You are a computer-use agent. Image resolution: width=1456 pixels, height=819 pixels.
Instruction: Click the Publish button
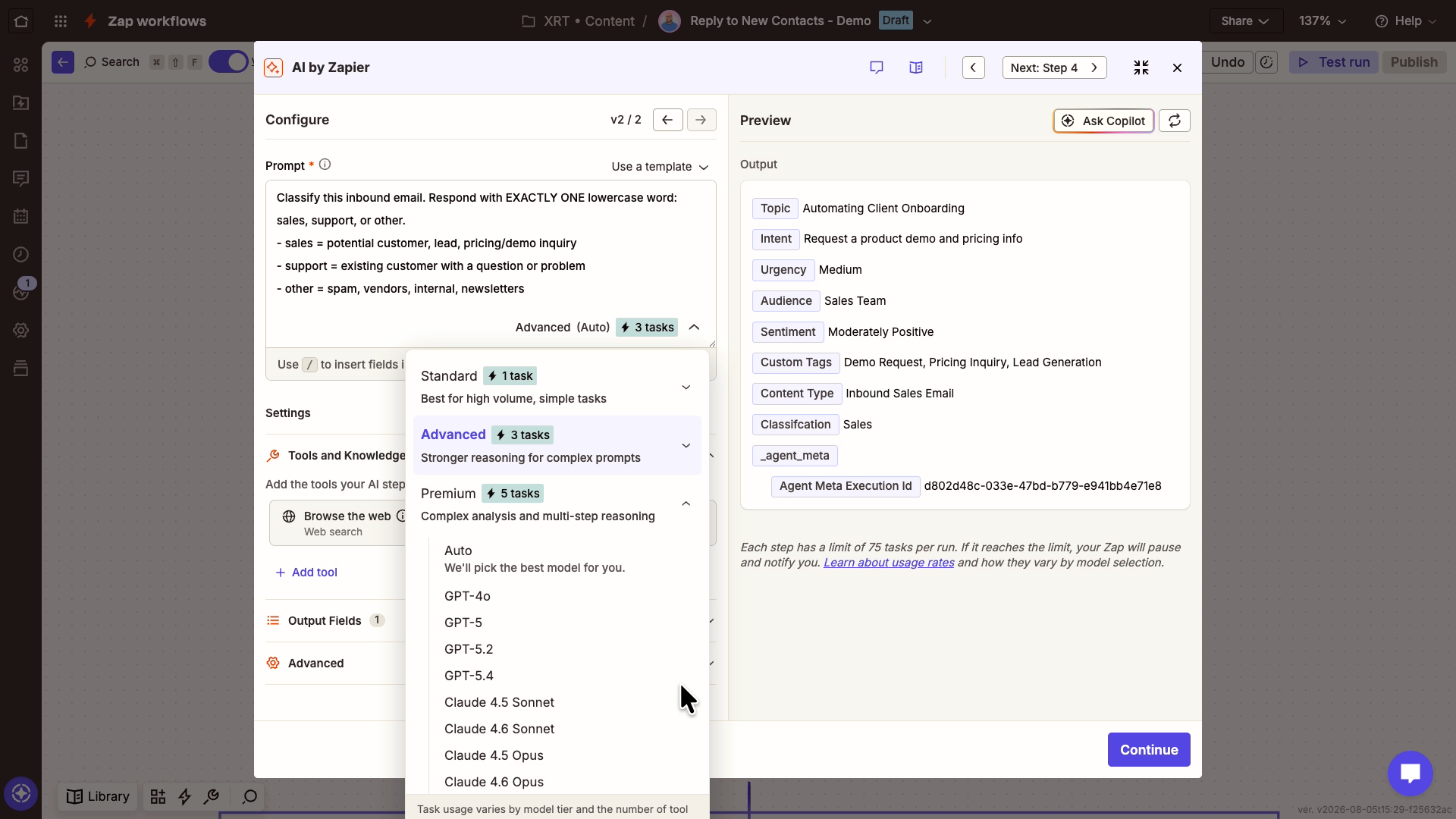[x=1414, y=62]
